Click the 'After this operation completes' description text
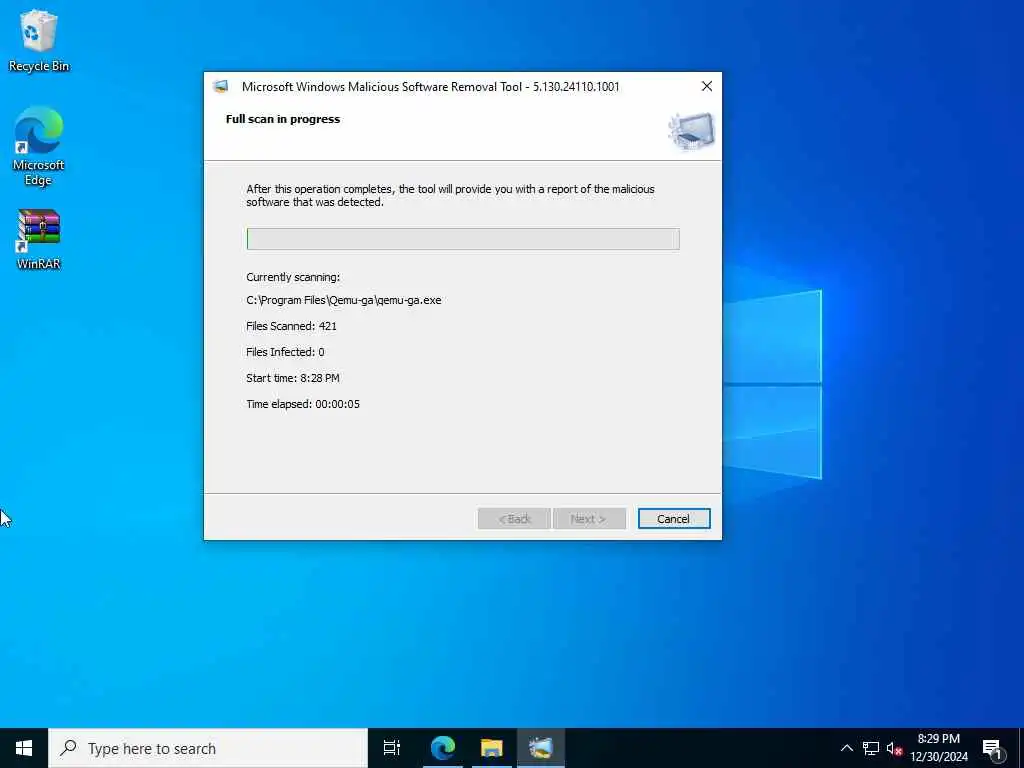Image resolution: width=1024 pixels, height=768 pixels. point(450,195)
